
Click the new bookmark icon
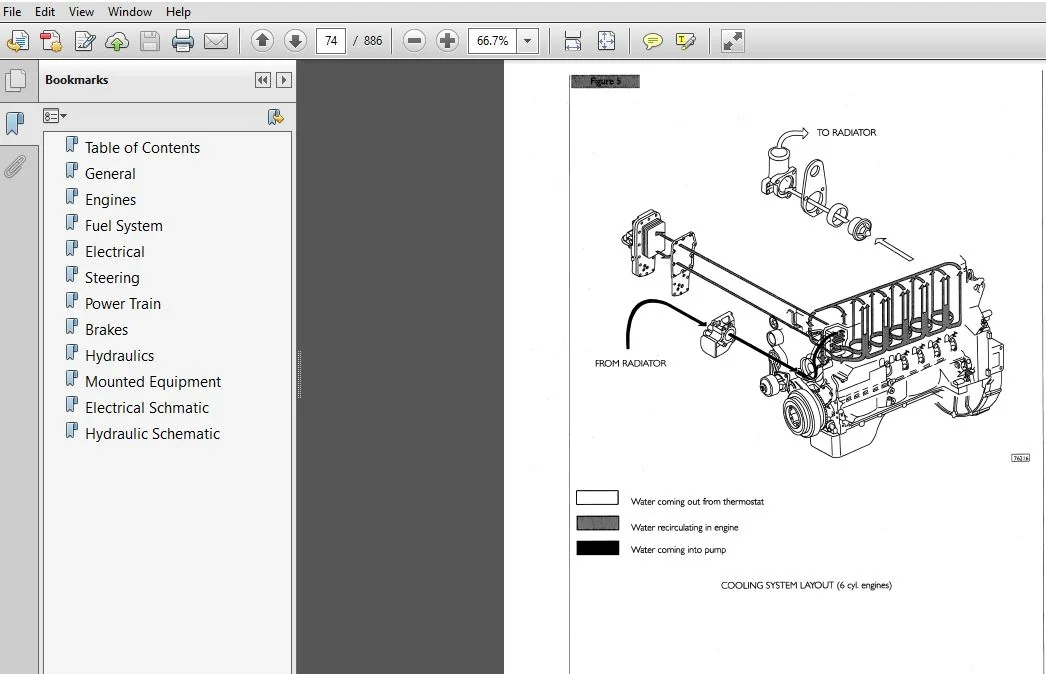[x=276, y=117]
